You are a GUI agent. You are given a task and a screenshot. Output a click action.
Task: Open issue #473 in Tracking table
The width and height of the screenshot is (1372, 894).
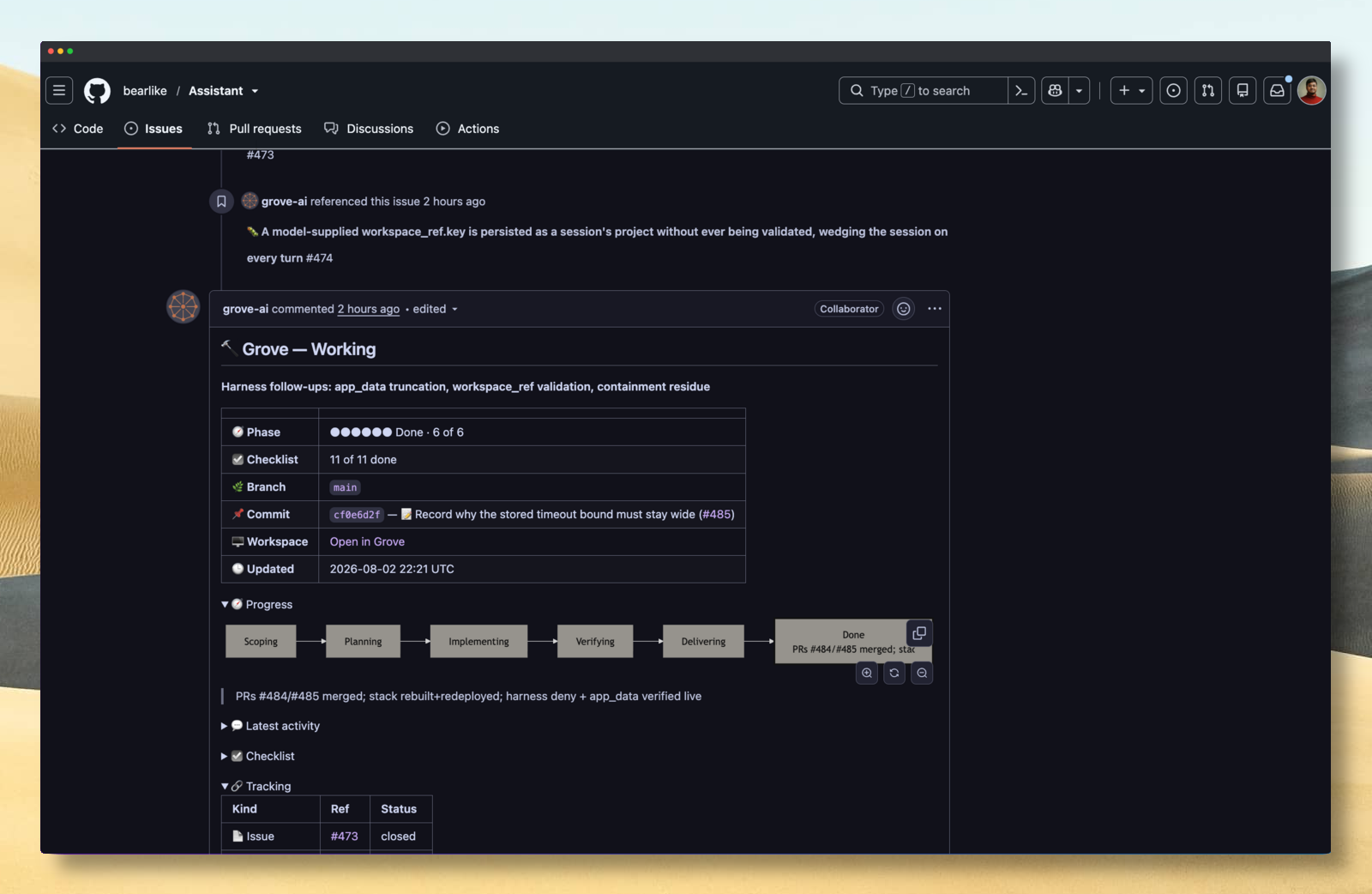click(x=345, y=837)
